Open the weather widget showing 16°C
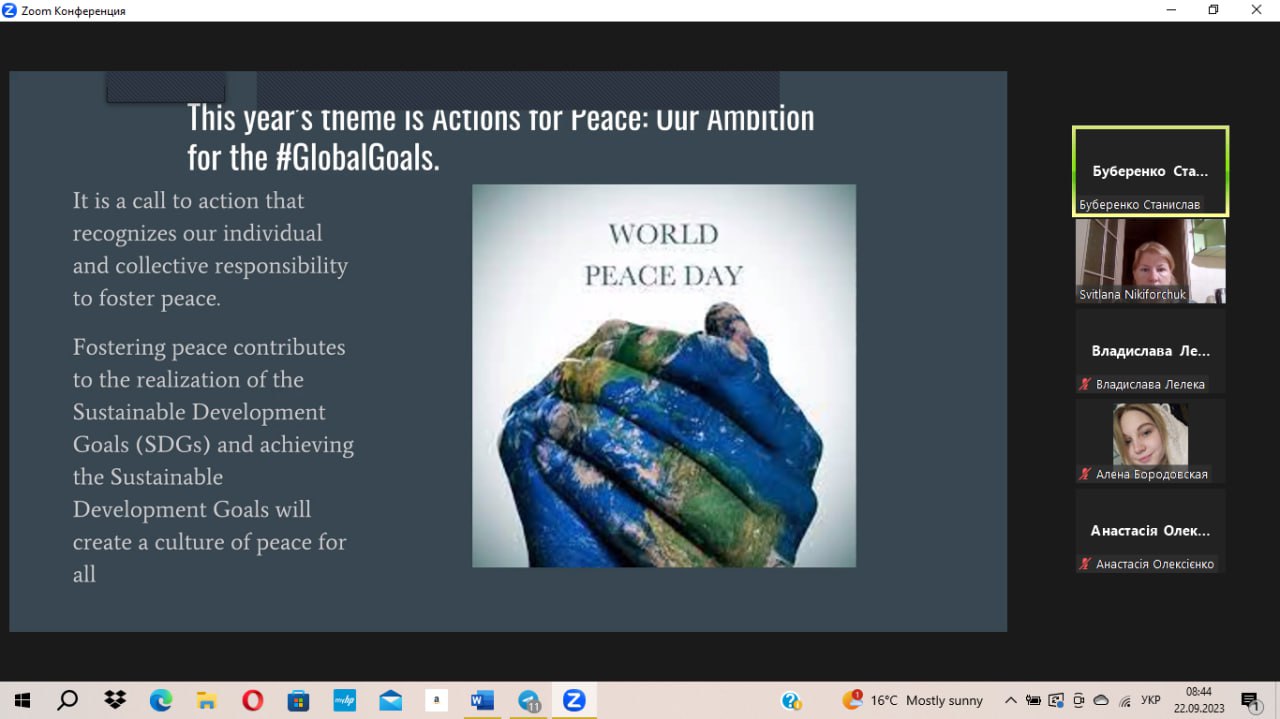1280x719 pixels. [912, 701]
